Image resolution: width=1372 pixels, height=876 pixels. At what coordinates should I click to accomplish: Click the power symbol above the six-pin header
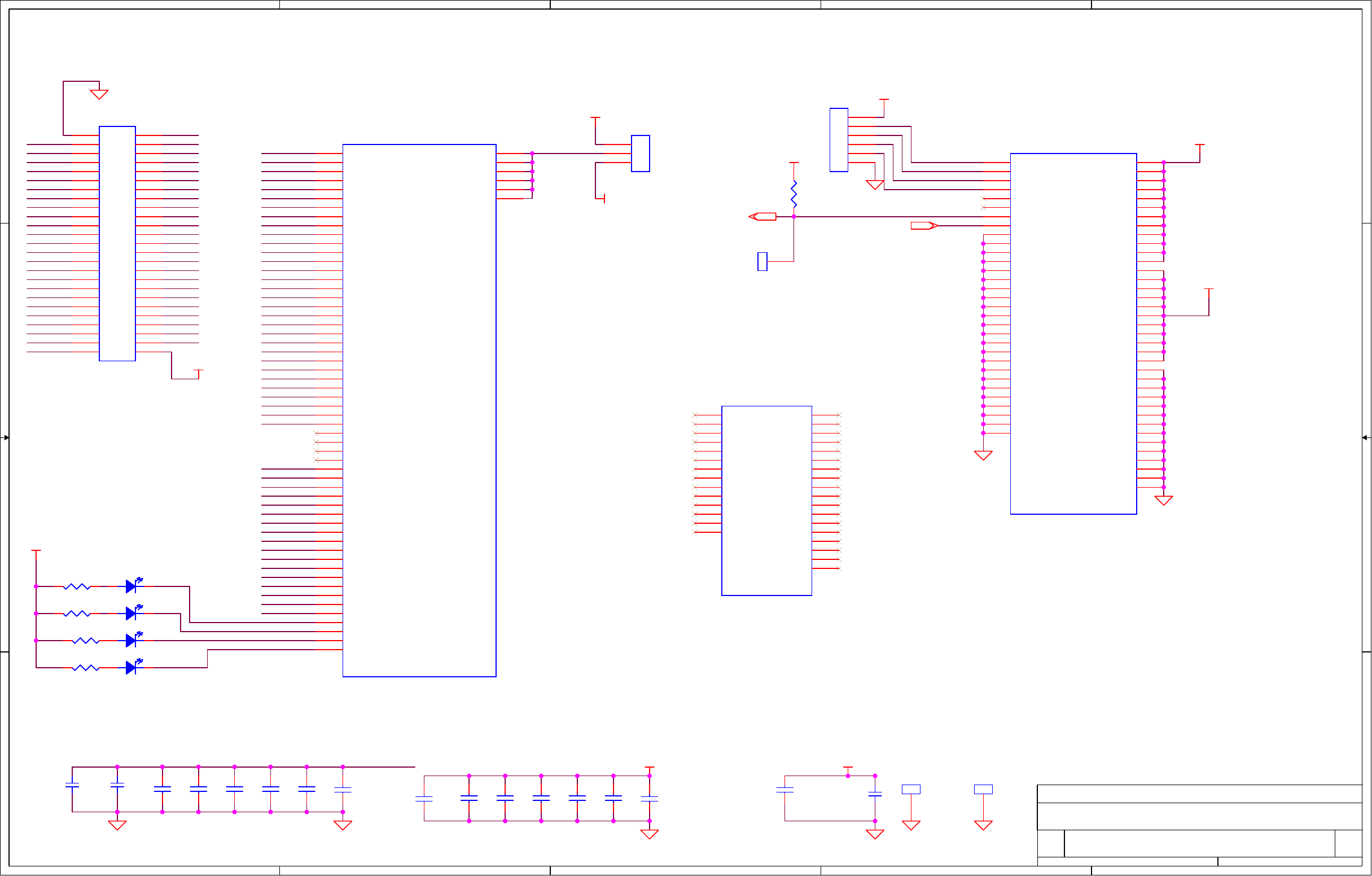point(884,102)
